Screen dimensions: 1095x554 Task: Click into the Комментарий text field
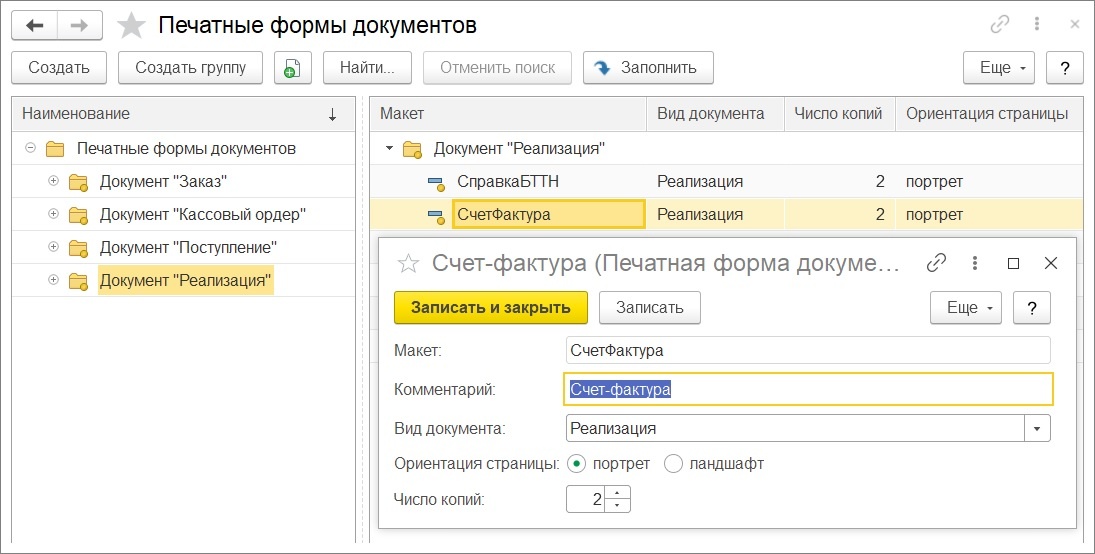point(808,389)
